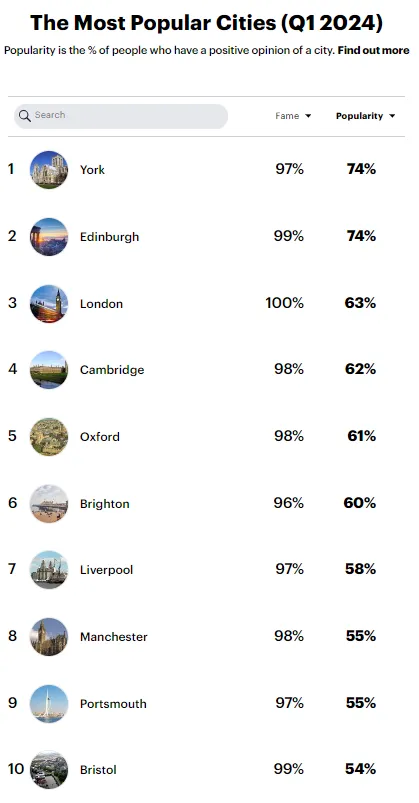The height and width of the screenshot is (803, 419).
Task: Click the Search input field
Action: point(121,116)
